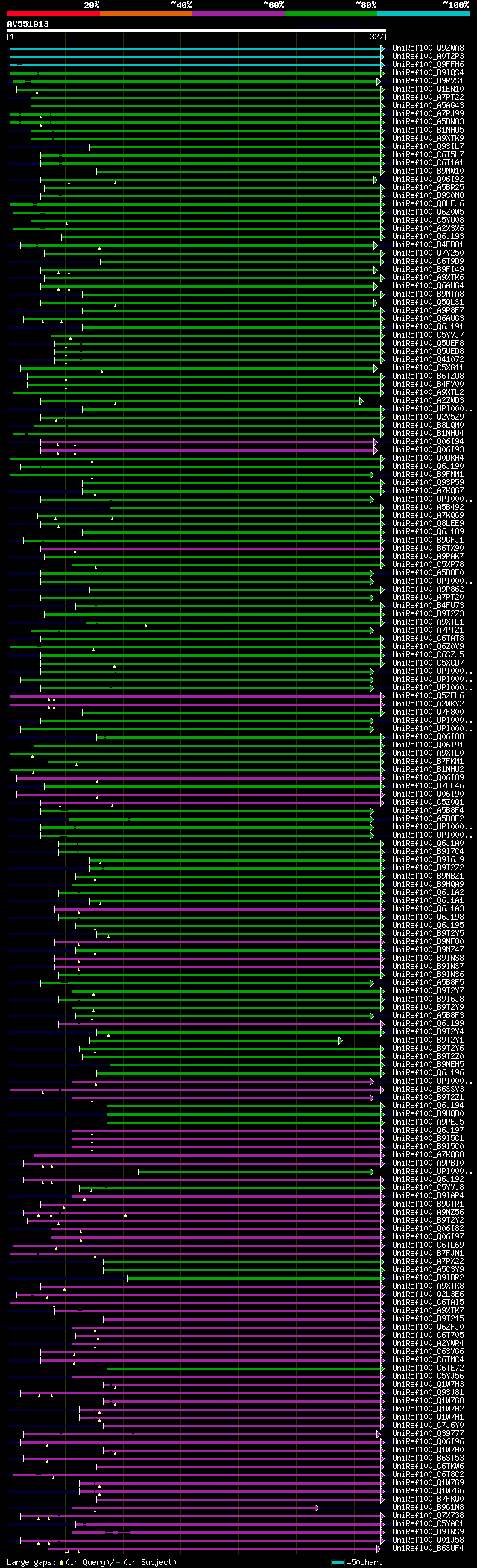
Task: Select hit UniRef100_Q06I88
Action: 428,737
